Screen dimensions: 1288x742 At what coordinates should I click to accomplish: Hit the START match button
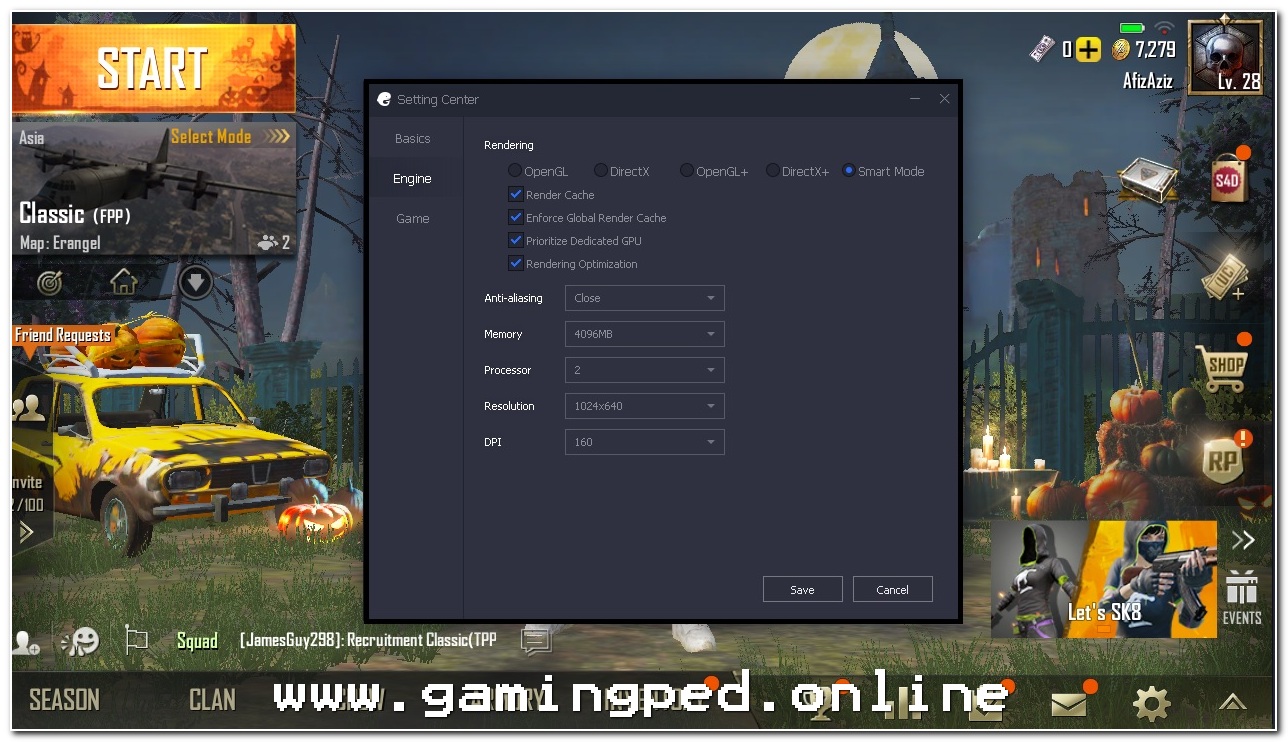coord(154,68)
